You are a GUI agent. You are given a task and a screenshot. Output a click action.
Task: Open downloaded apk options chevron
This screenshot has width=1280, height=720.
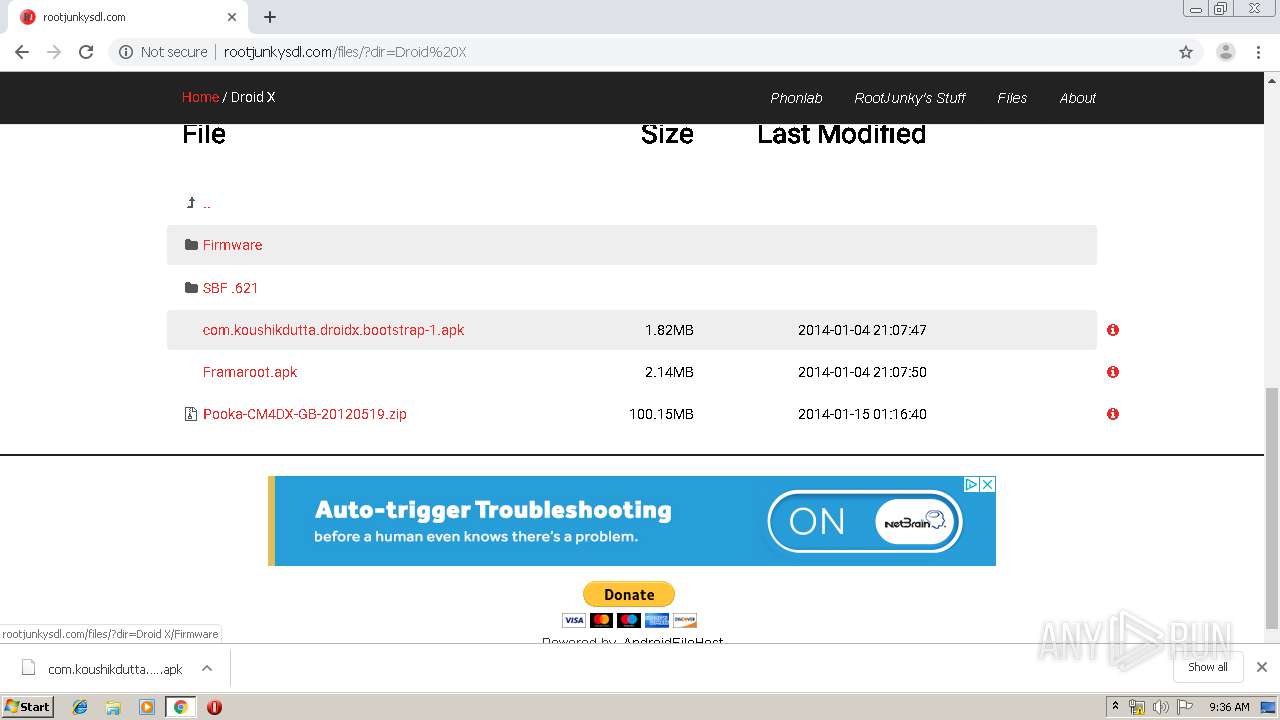coord(207,668)
